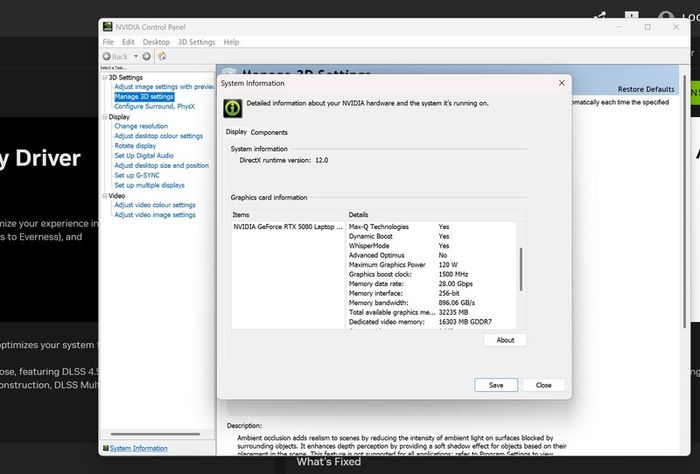Viewport: 700px width, 474px height.
Task: Open the Home toolbar icon
Action: pos(162,56)
